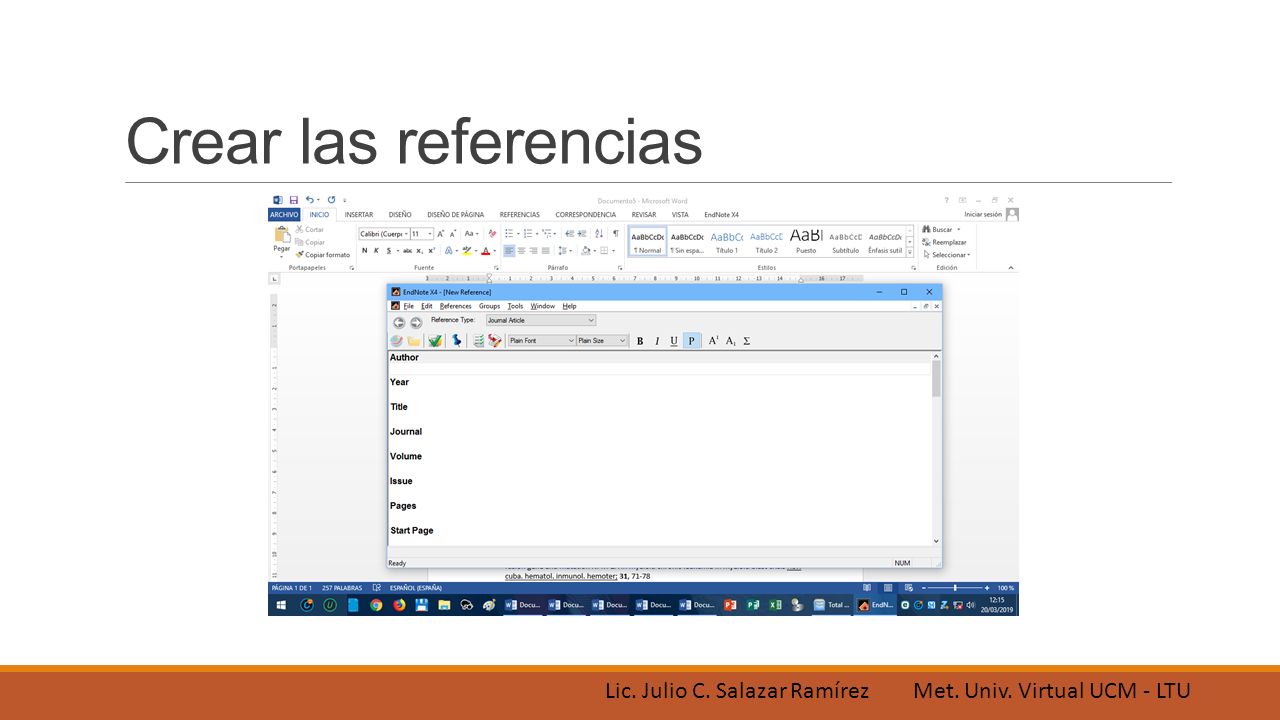Toggle the Plain text P button
This screenshot has height=720, width=1280.
(x=692, y=341)
